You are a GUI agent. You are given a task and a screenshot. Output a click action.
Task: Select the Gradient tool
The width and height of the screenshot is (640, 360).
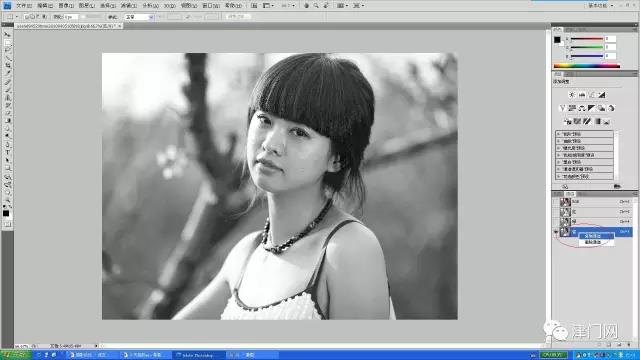pos(7,121)
